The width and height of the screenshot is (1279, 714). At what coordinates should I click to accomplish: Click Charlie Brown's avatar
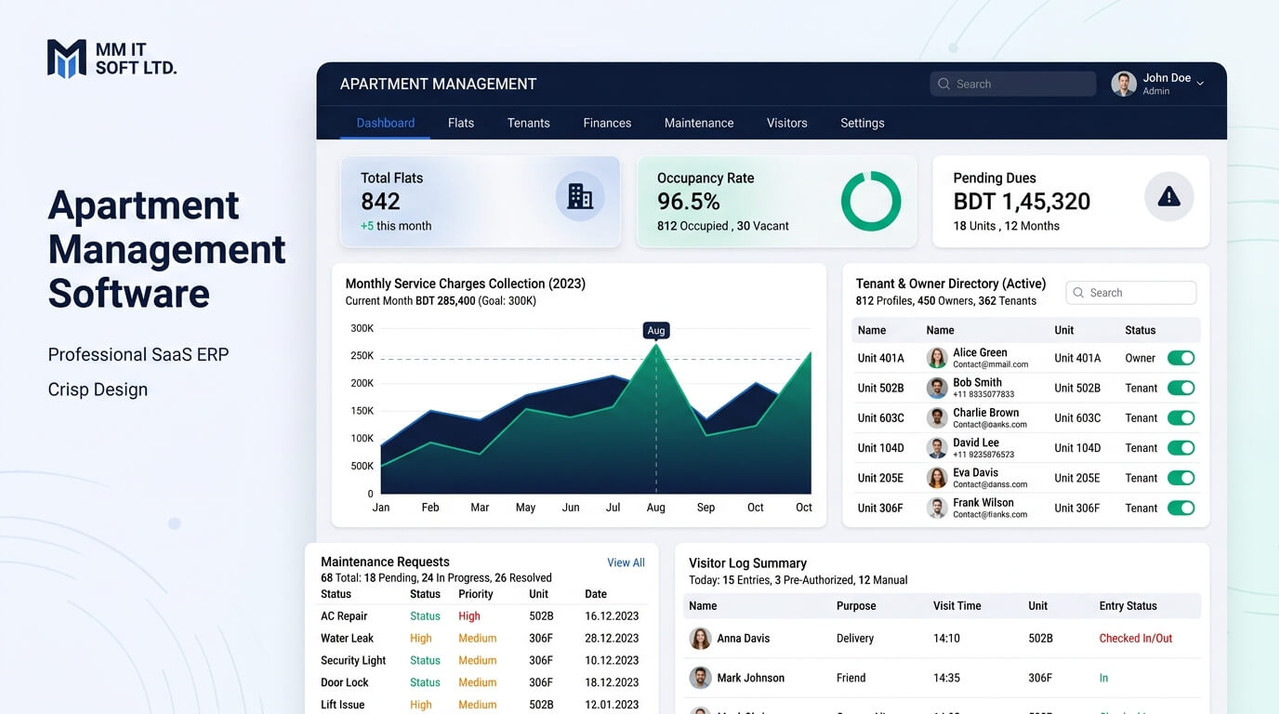point(937,418)
